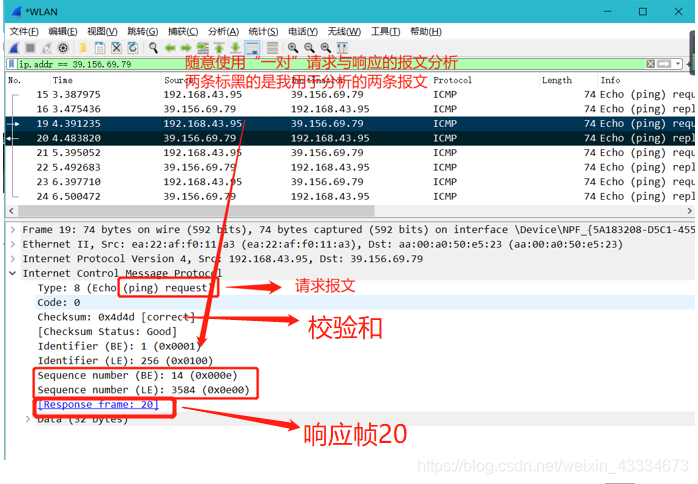Toggle auto-scroll during live capture

(x=252, y=48)
